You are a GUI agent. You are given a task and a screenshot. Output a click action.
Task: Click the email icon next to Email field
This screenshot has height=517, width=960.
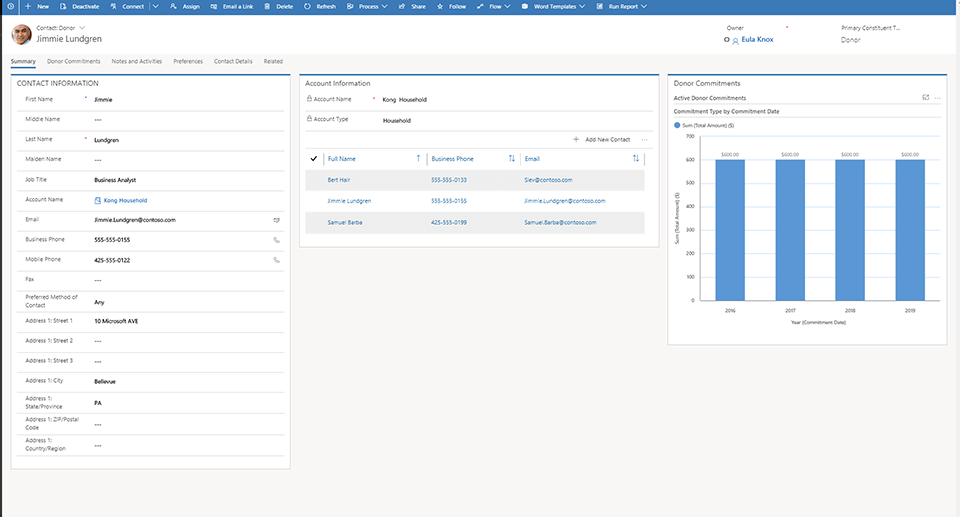point(277,219)
